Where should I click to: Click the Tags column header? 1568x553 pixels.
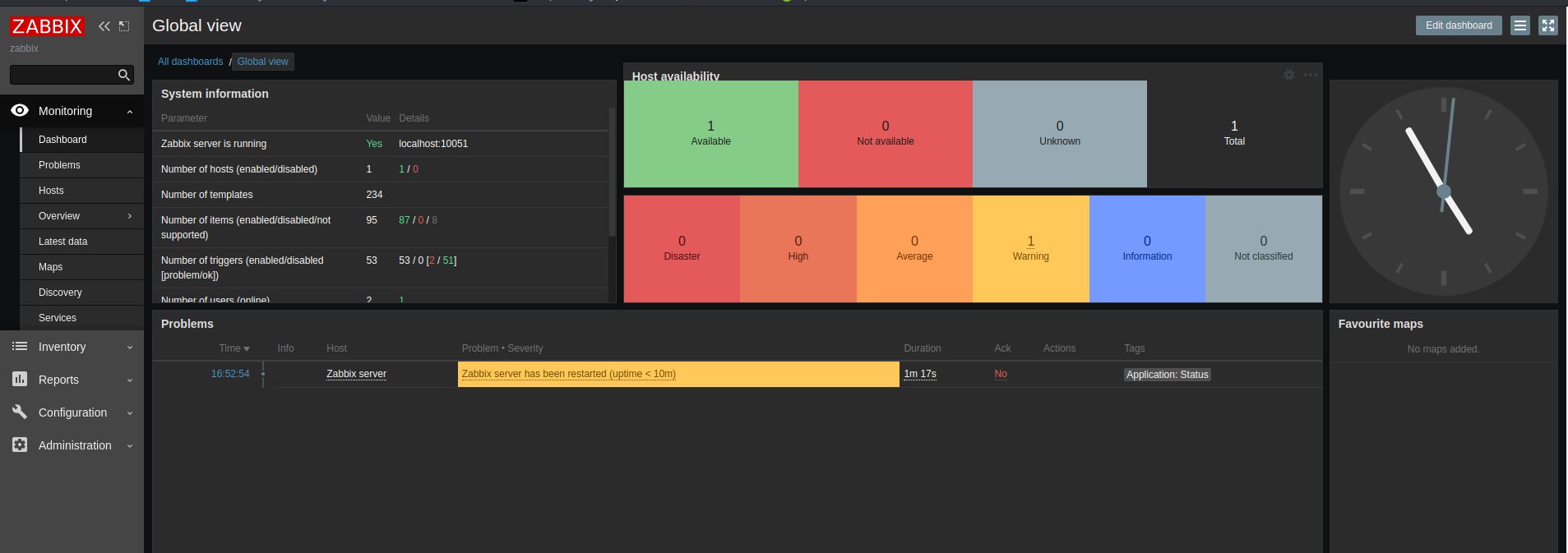[1135, 348]
